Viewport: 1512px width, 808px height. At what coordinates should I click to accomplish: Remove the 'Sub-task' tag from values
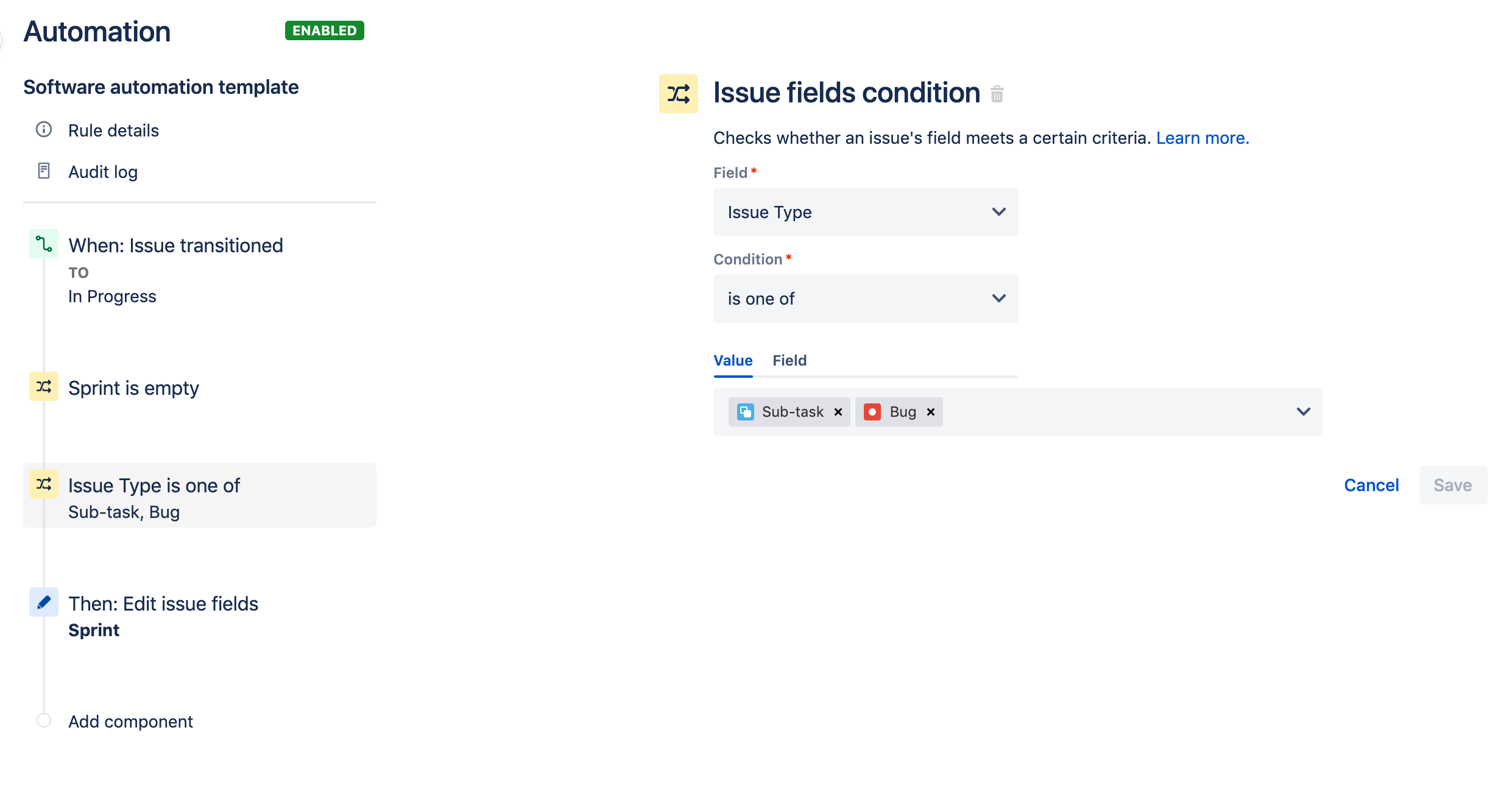click(840, 411)
